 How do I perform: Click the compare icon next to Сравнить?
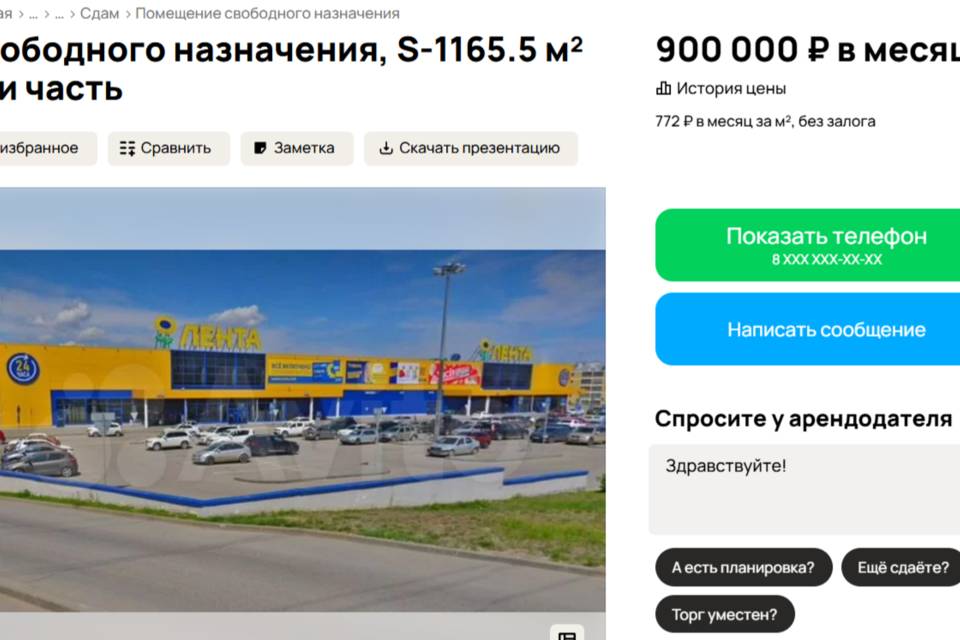127,148
